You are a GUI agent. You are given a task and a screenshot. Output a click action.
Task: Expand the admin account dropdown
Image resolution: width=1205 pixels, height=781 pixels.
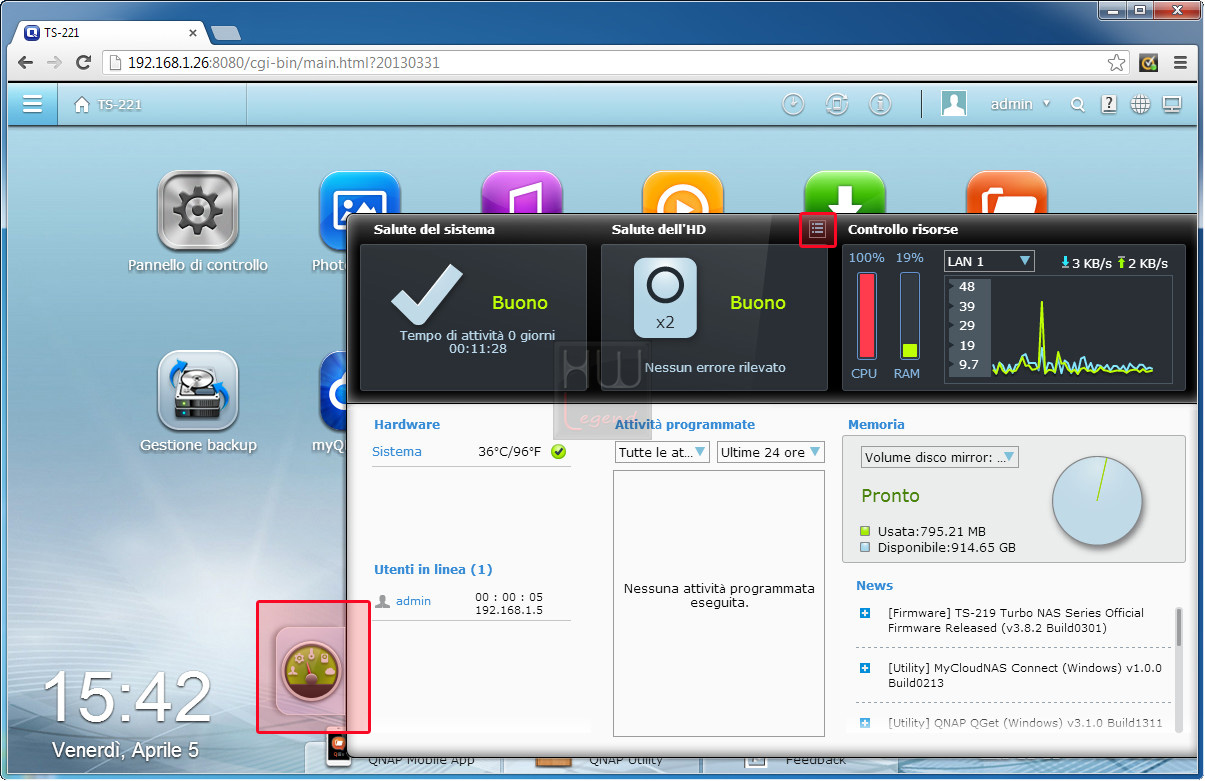pos(1020,104)
